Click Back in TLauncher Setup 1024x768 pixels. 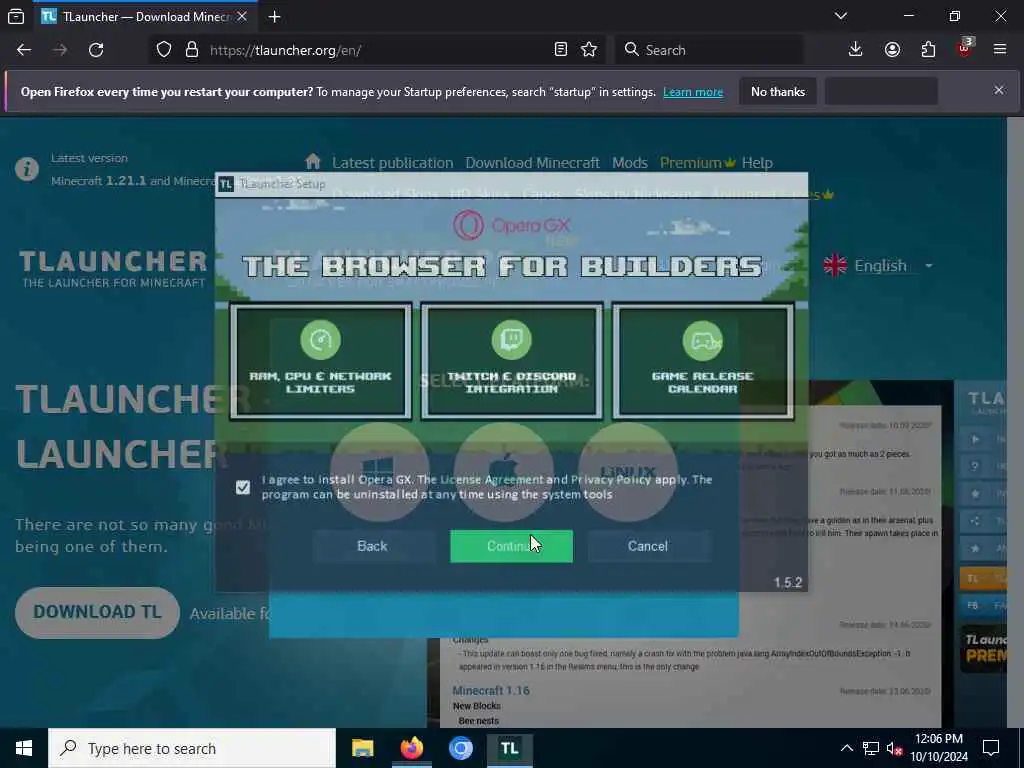(x=372, y=546)
